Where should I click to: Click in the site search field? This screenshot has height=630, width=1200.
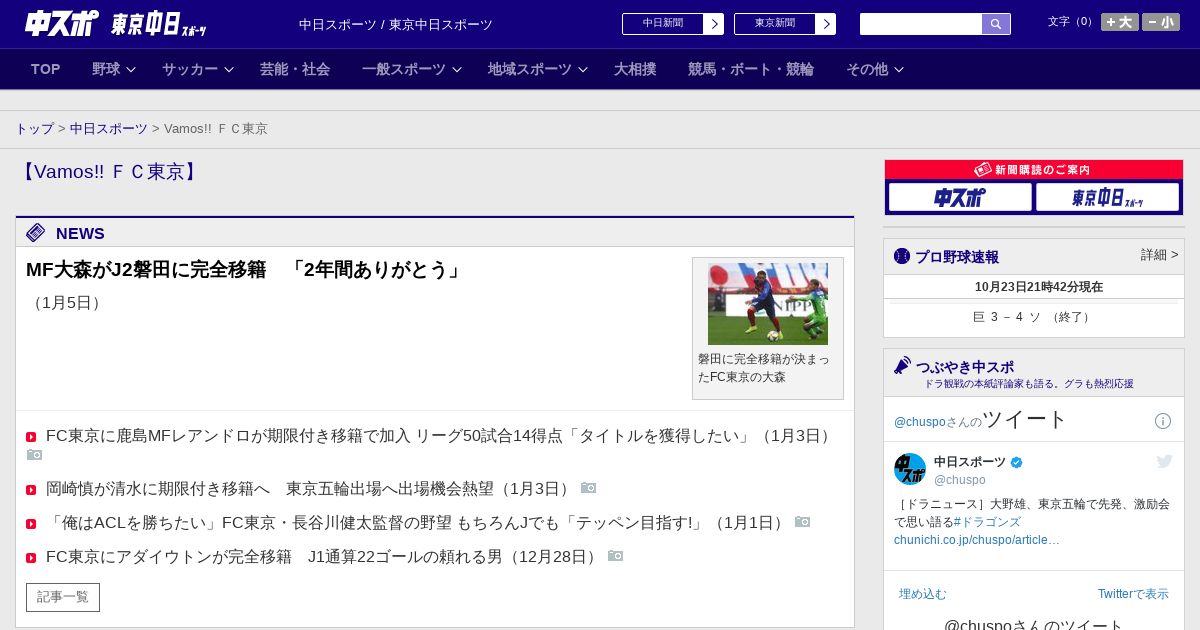[x=921, y=24]
